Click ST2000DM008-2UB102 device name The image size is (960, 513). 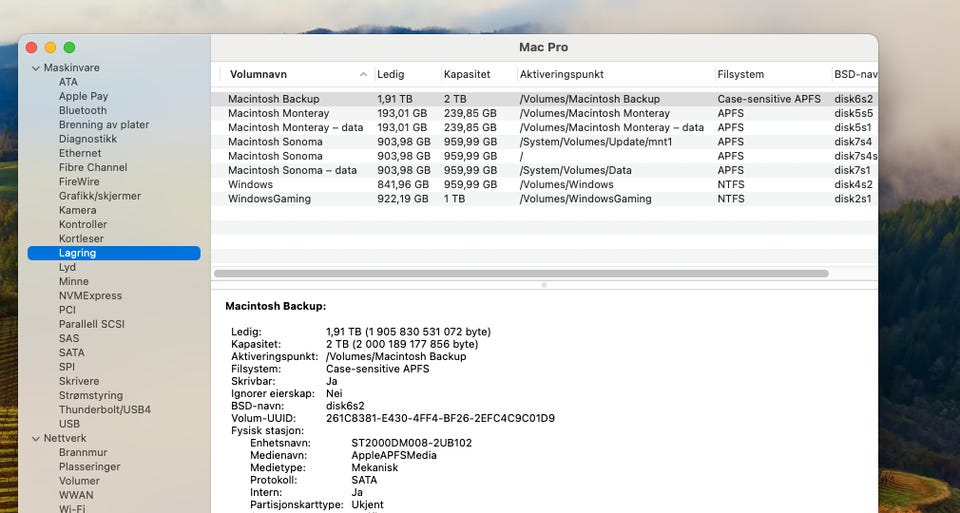point(411,443)
